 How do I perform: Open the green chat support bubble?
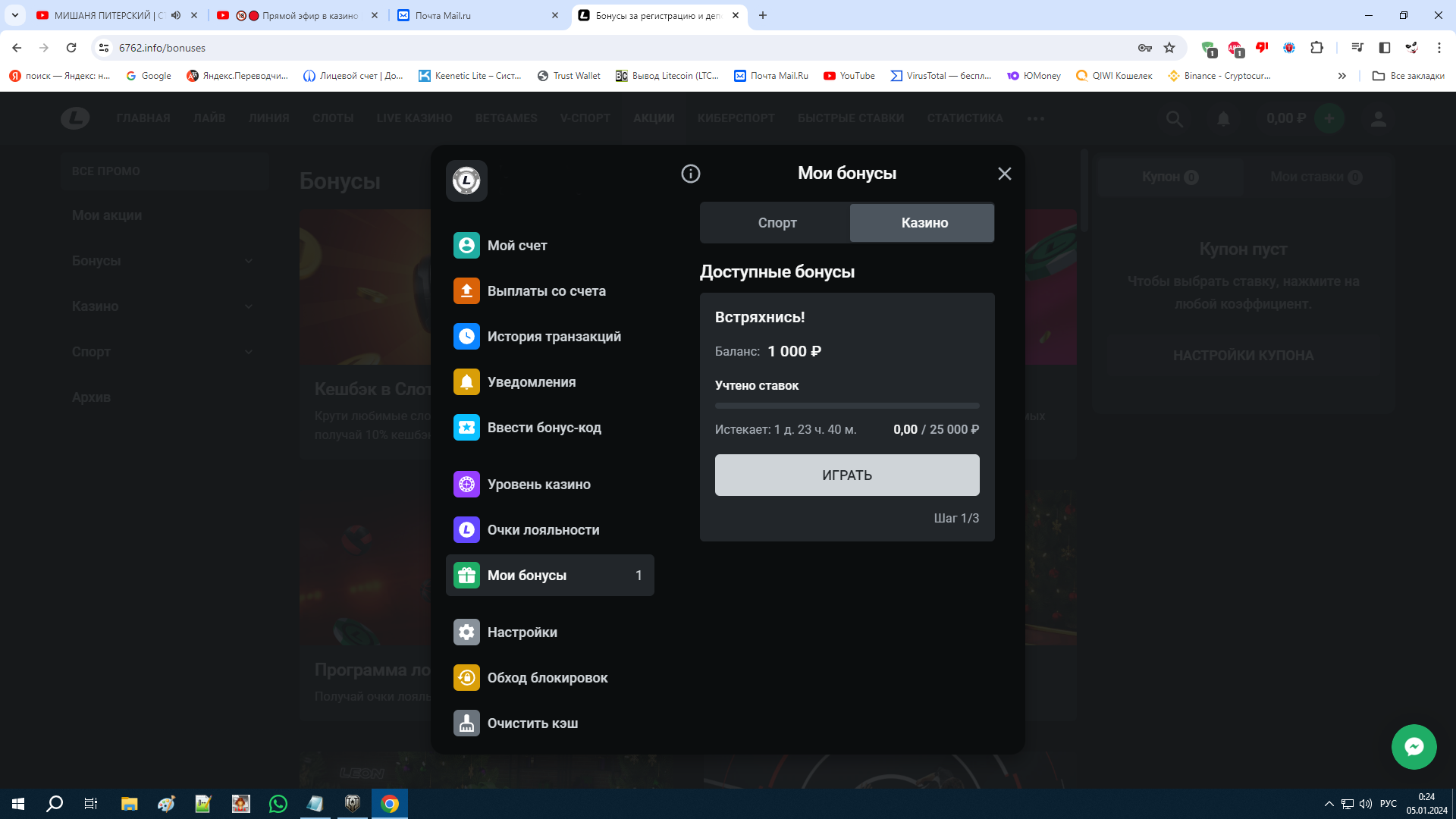(1414, 747)
